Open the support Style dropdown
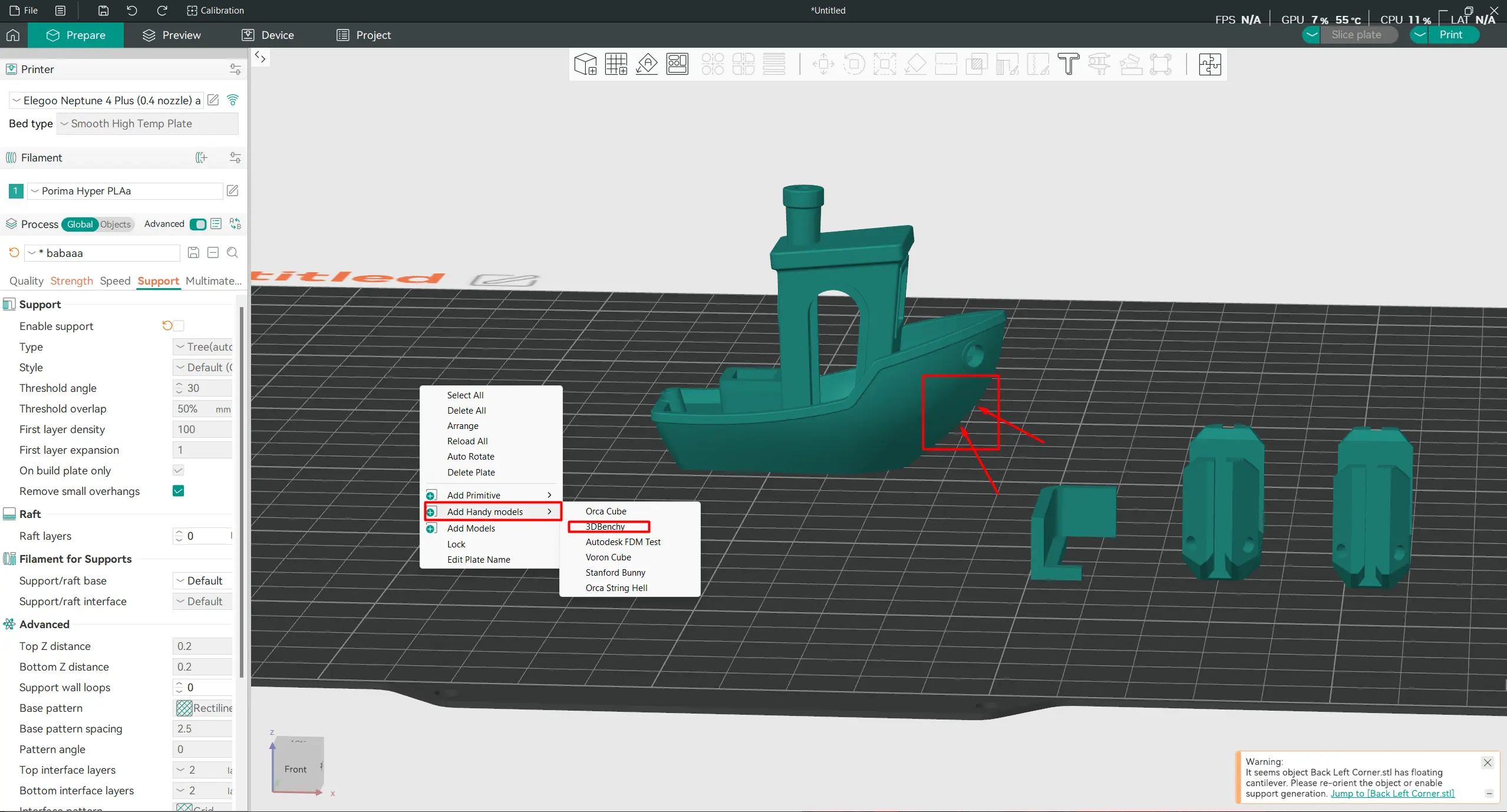The width and height of the screenshot is (1507, 812). [x=202, y=368]
